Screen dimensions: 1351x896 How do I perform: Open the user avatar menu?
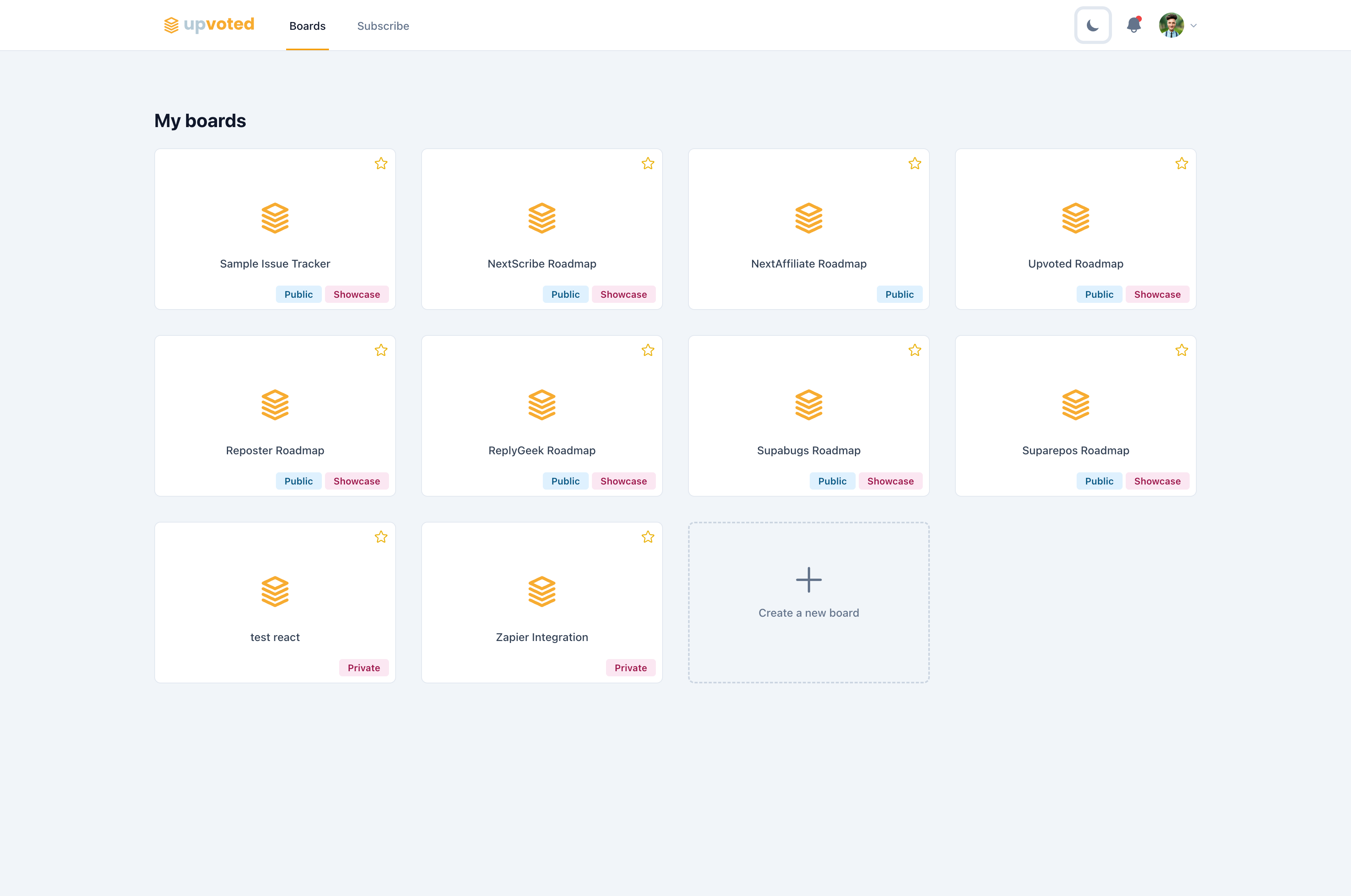click(1171, 25)
